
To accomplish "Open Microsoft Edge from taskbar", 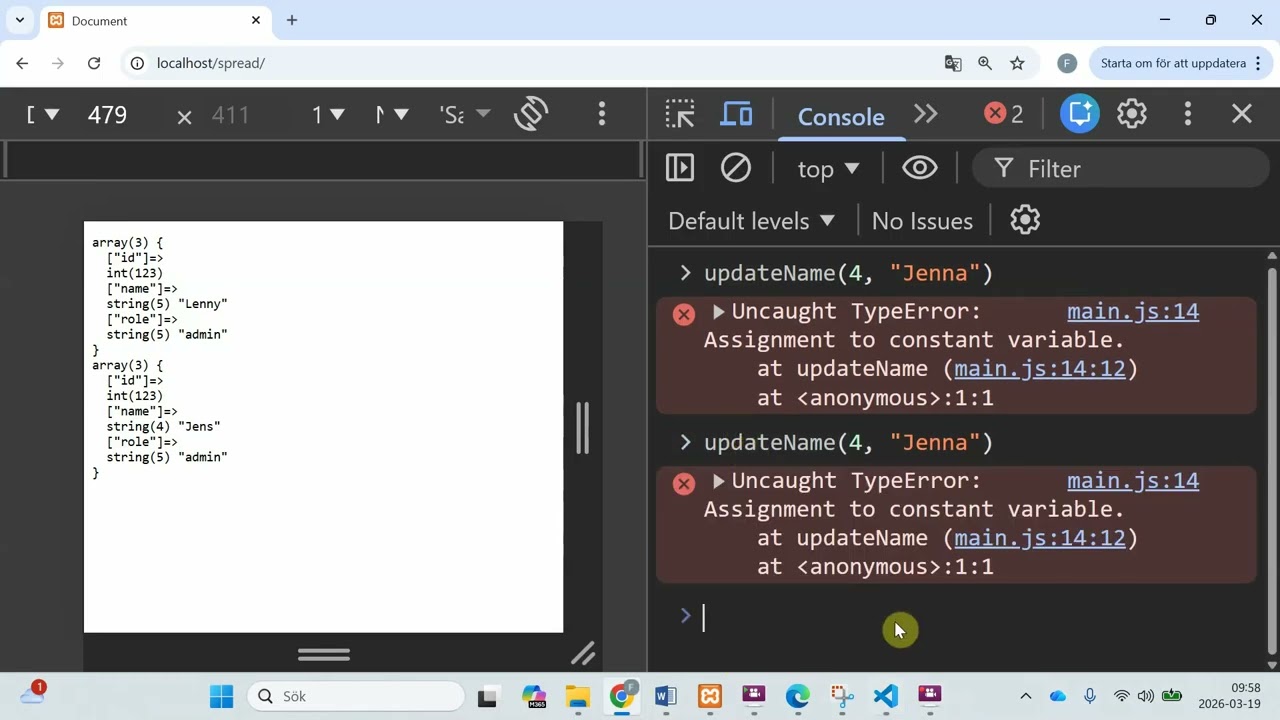I will coord(798,696).
